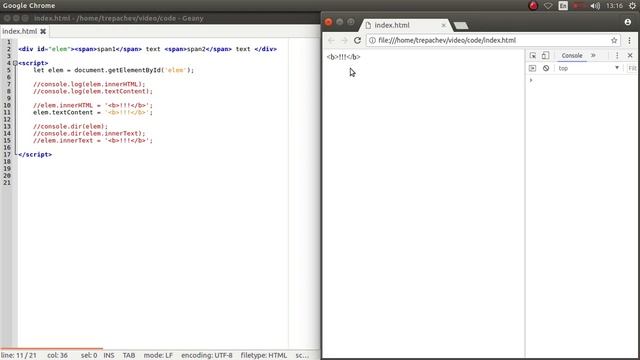The width and height of the screenshot is (640, 360).
Task: Click the div id="elem" code line
Action: click(147, 49)
